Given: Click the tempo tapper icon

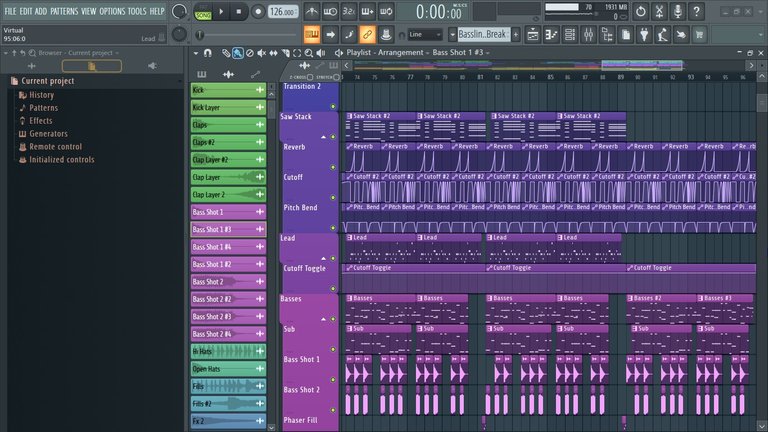Looking at the screenshot, I should [x=663, y=35].
